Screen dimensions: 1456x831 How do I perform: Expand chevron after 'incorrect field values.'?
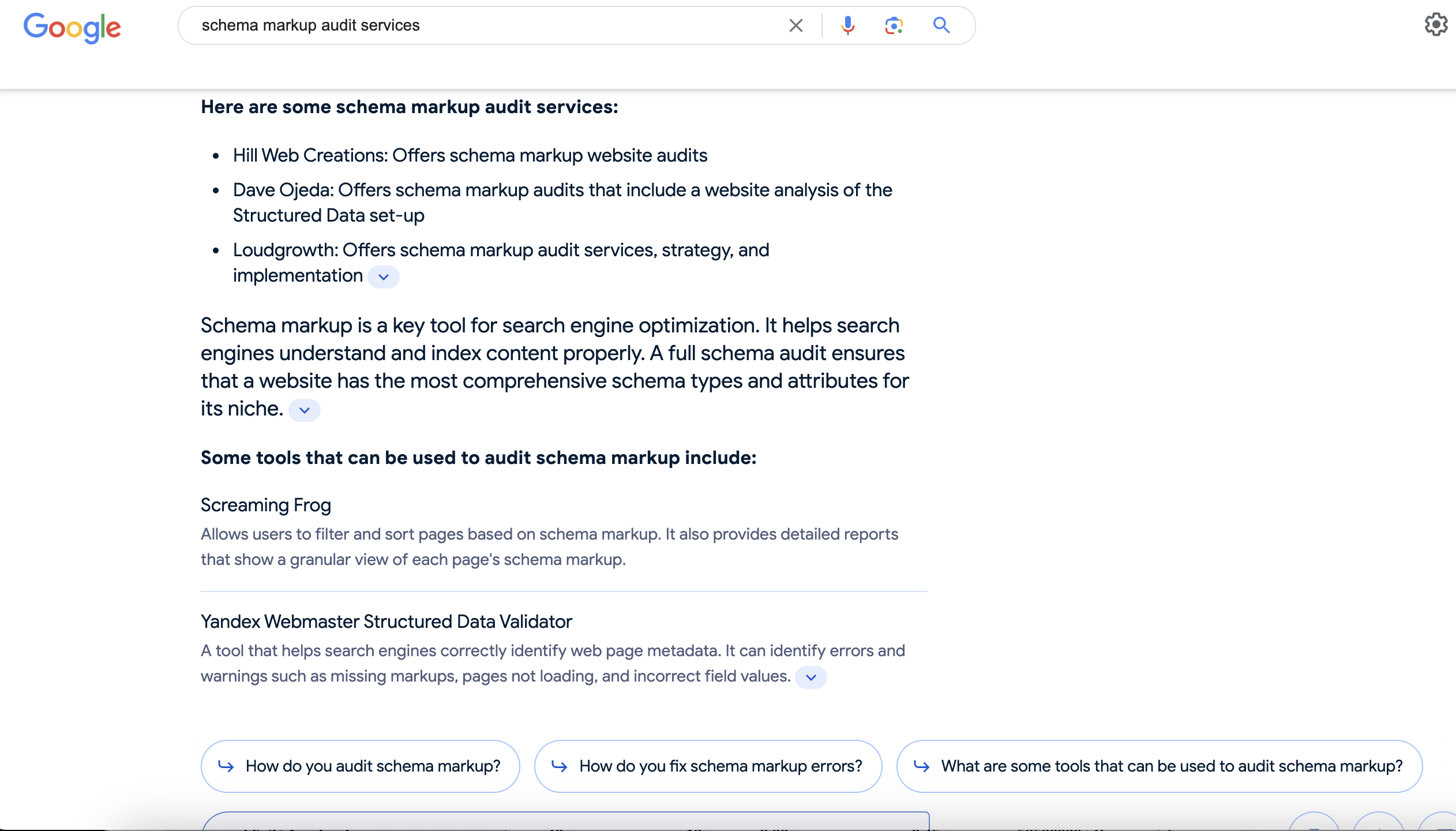pos(810,677)
